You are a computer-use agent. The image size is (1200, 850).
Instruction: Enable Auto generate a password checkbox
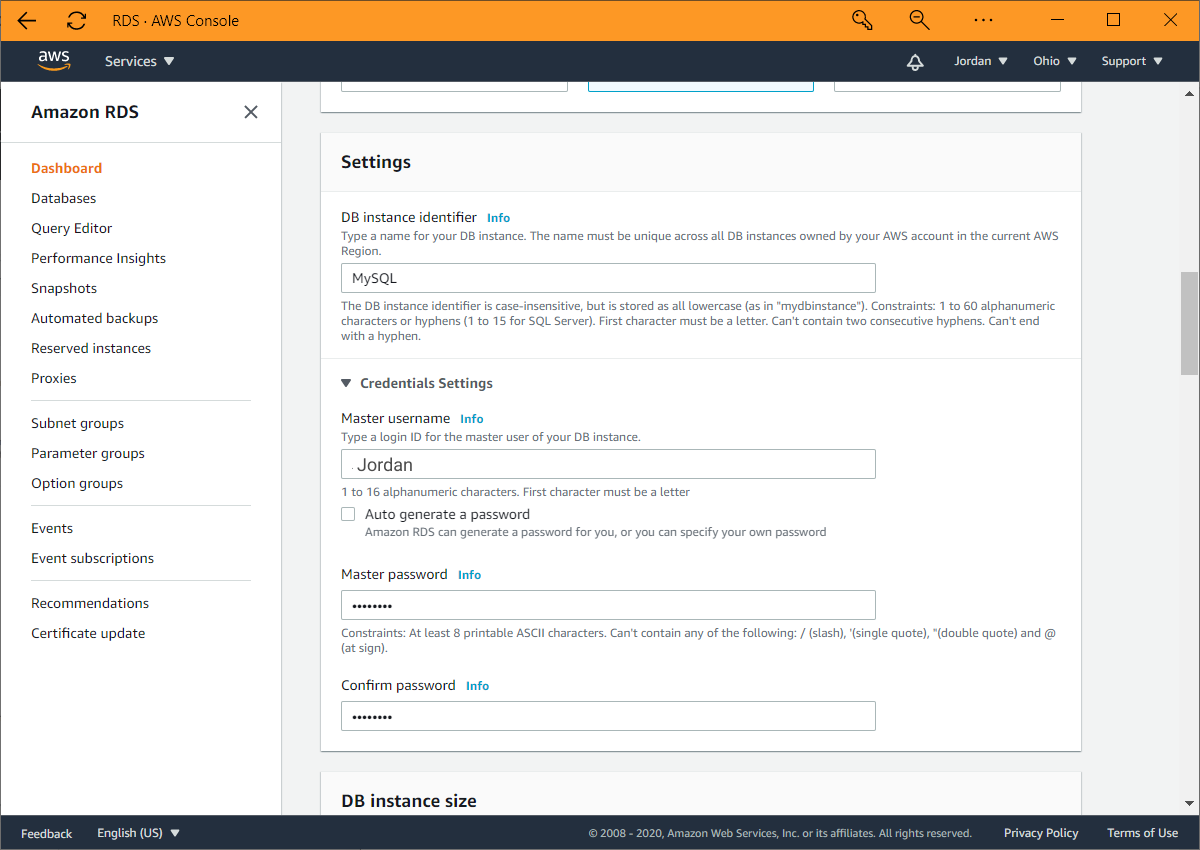point(348,514)
